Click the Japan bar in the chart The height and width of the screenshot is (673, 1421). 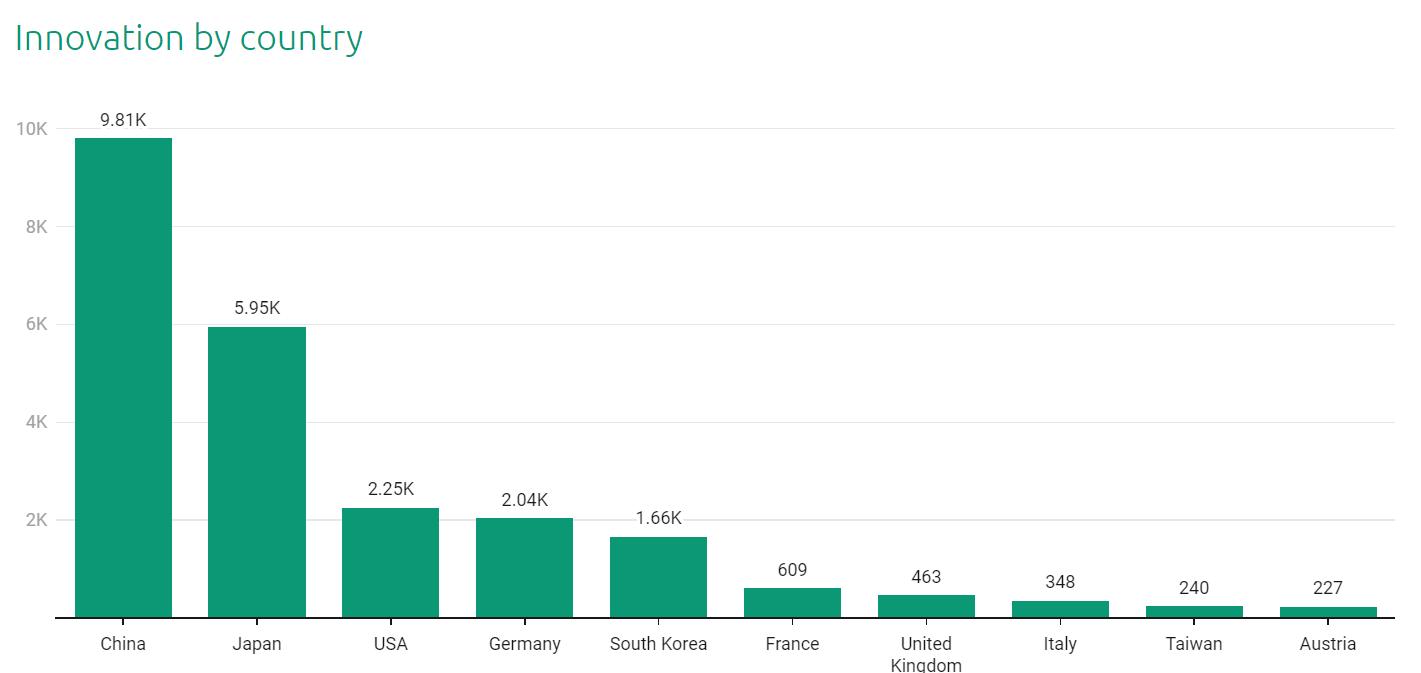pos(257,472)
